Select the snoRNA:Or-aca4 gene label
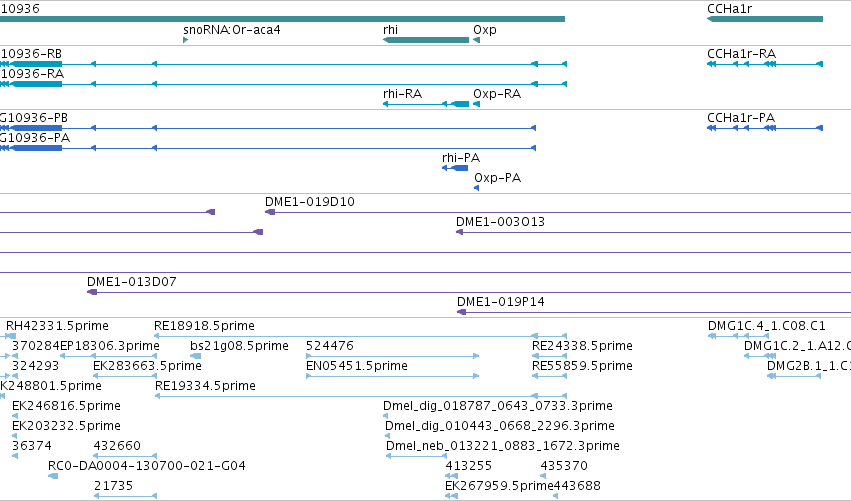 pyautogui.click(x=232, y=30)
